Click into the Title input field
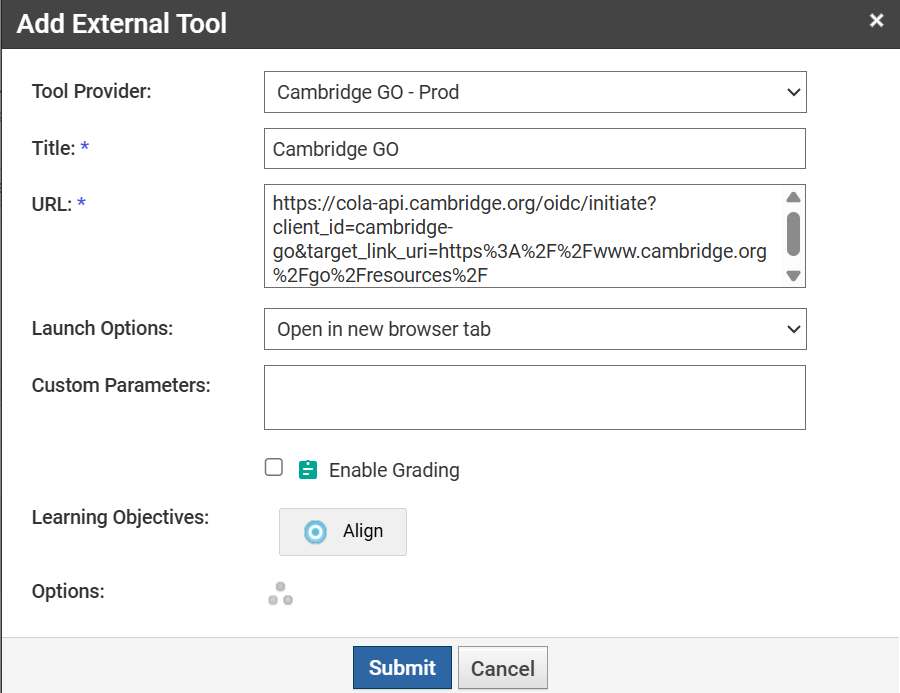 point(535,149)
